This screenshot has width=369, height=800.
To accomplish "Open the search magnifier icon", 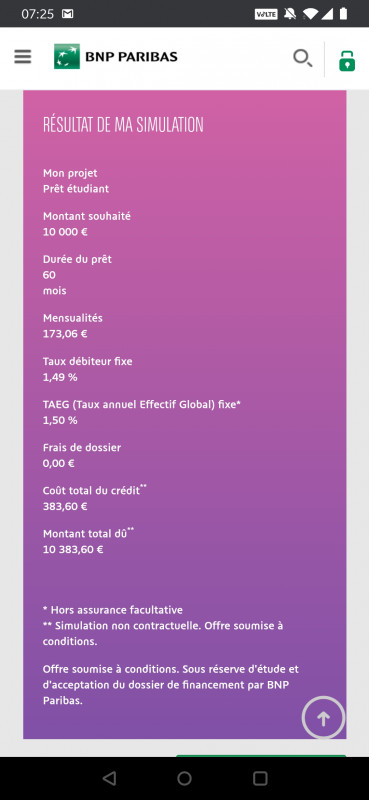I will [303, 58].
